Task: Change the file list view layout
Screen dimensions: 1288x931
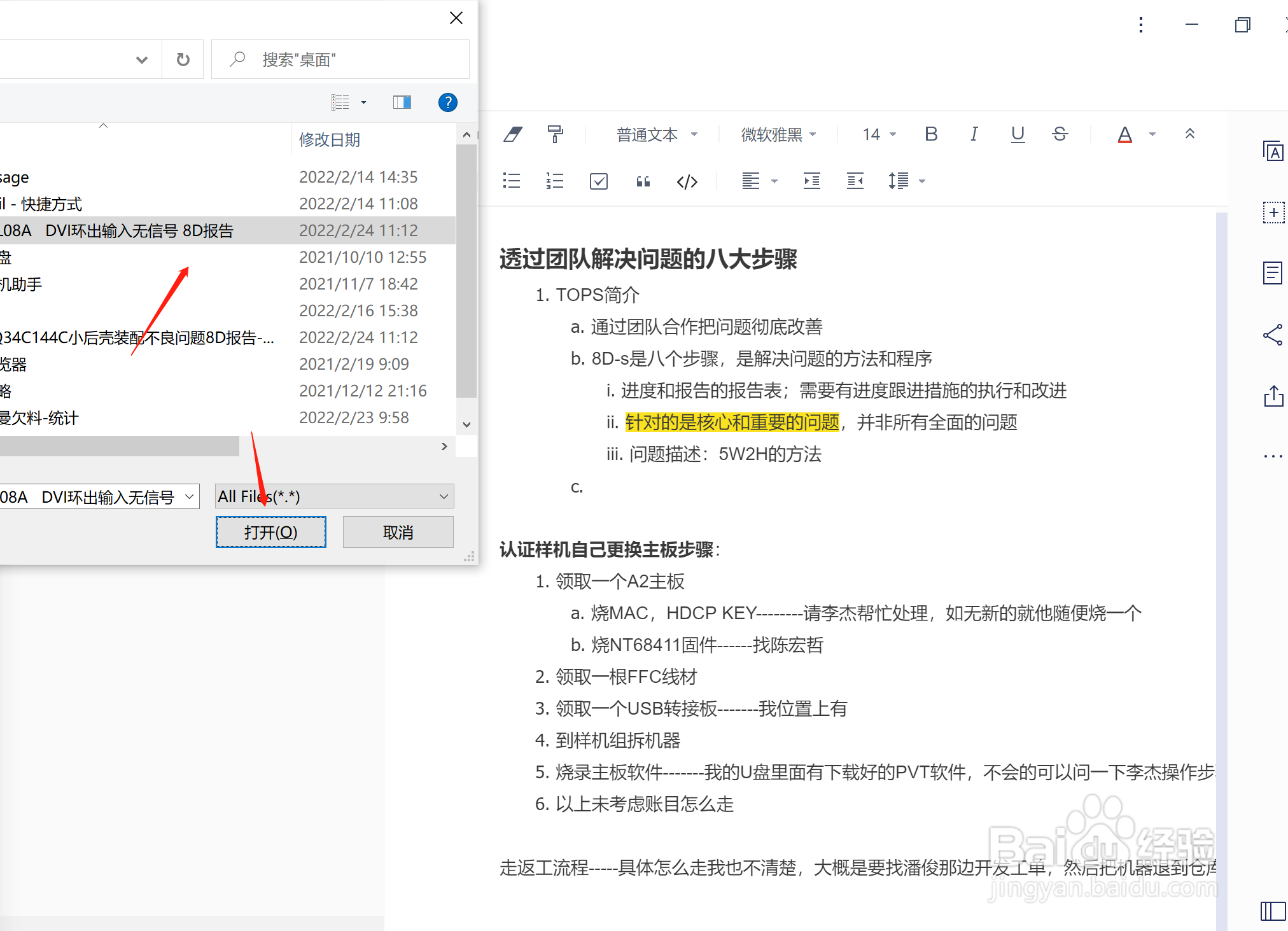Action: coord(340,102)
